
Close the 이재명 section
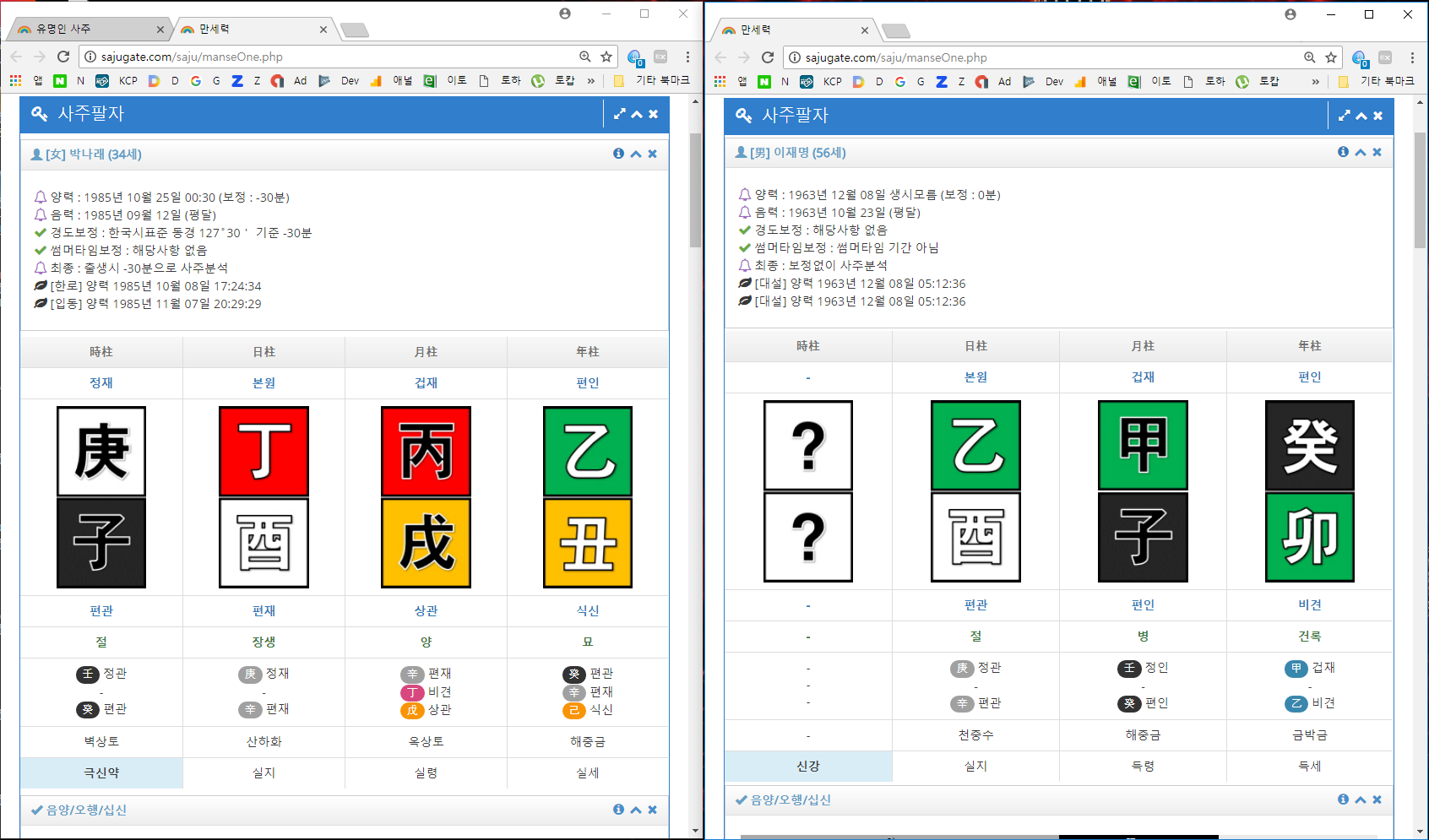[x=1377, y=152]
